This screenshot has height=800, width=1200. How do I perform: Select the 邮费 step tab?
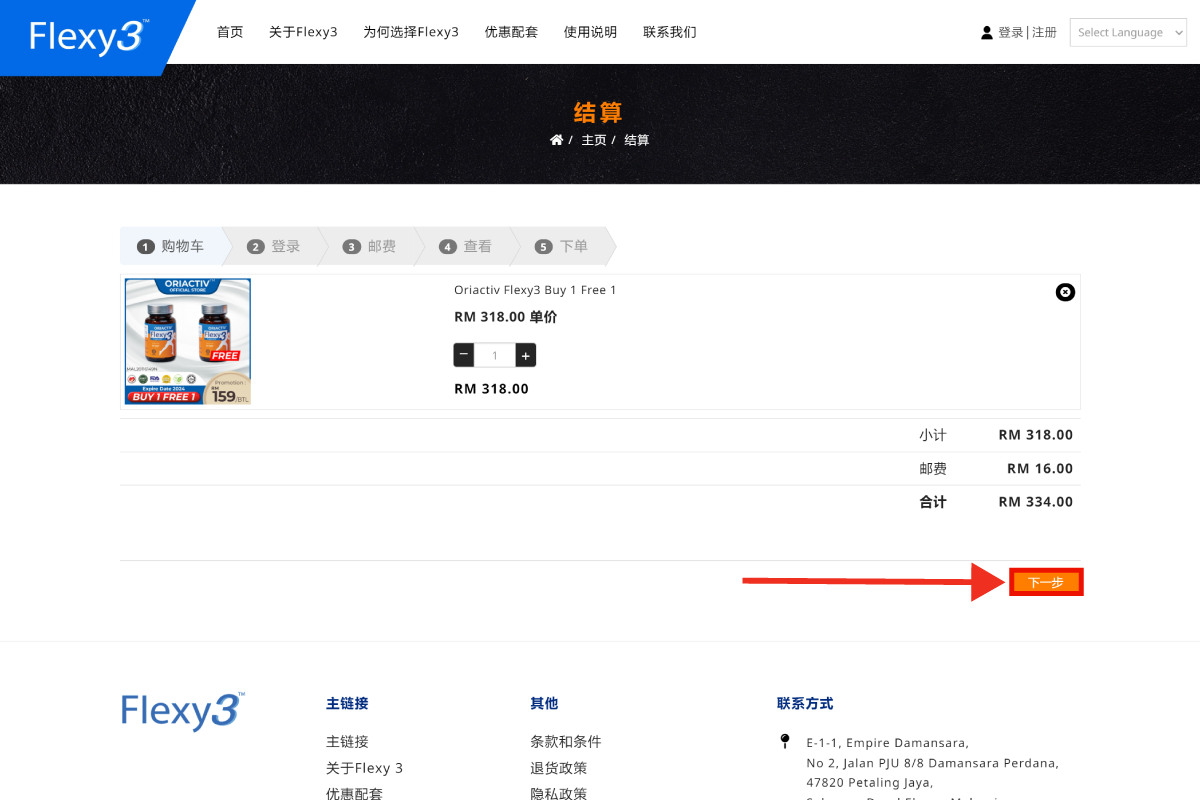click(x=370, y=246)
